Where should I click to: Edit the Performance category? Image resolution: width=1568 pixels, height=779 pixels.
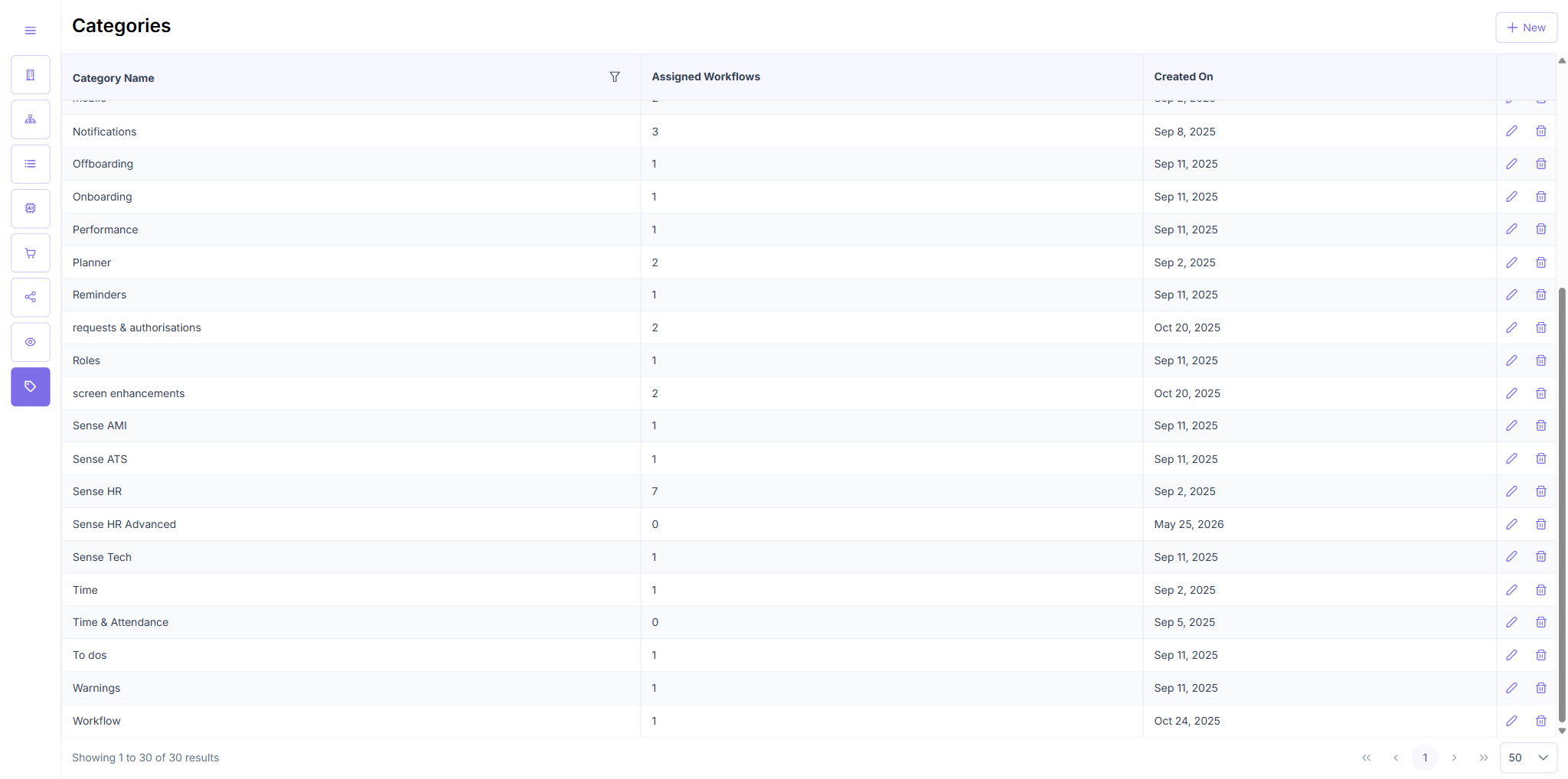click(x=1511, y=229)
